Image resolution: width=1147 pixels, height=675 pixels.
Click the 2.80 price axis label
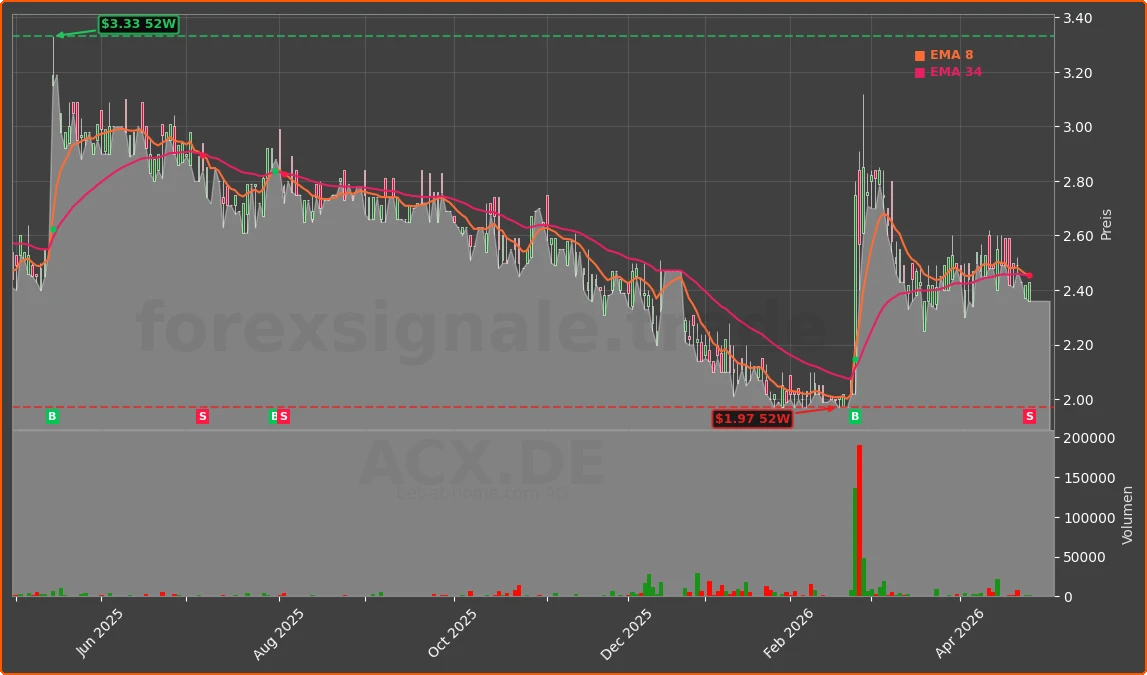1077,181
